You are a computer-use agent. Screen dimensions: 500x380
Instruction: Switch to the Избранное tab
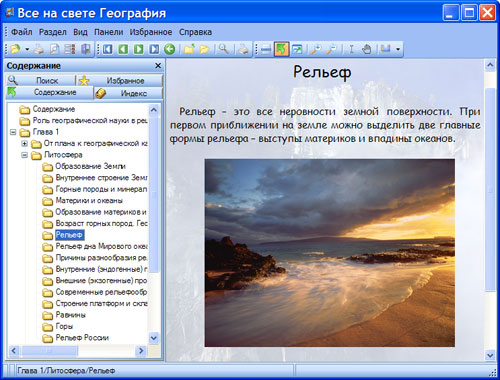pos(120,80)
